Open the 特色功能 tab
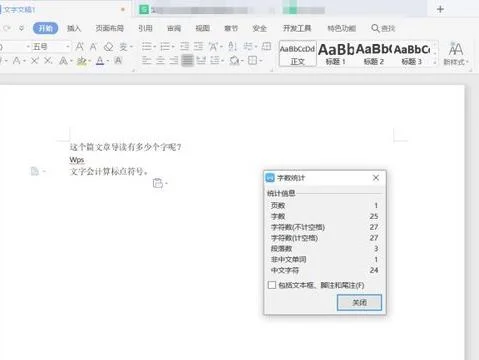 342,28
